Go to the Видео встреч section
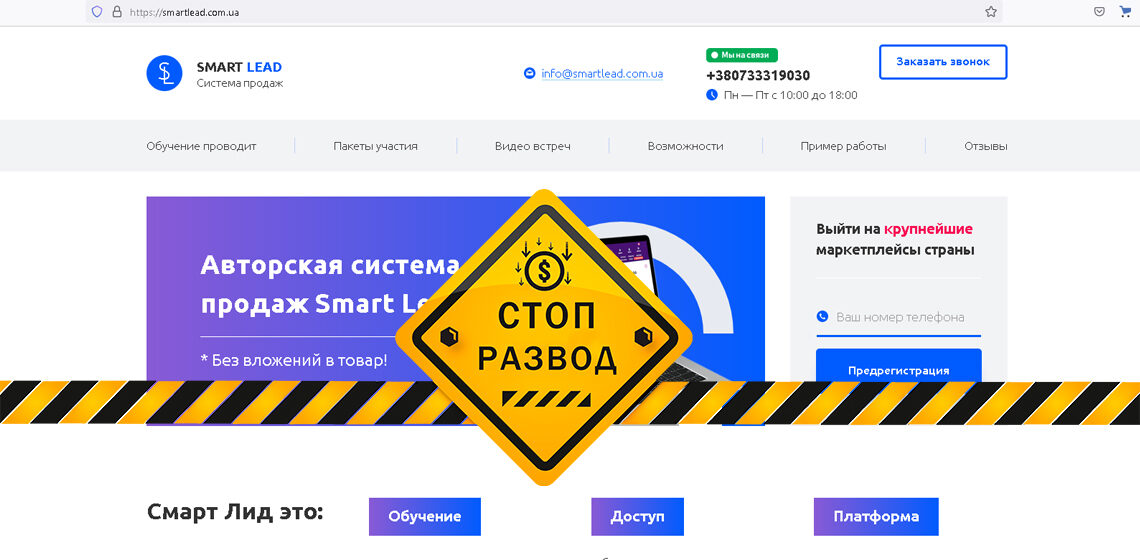 pyautogui.click(x=533, y=146)
